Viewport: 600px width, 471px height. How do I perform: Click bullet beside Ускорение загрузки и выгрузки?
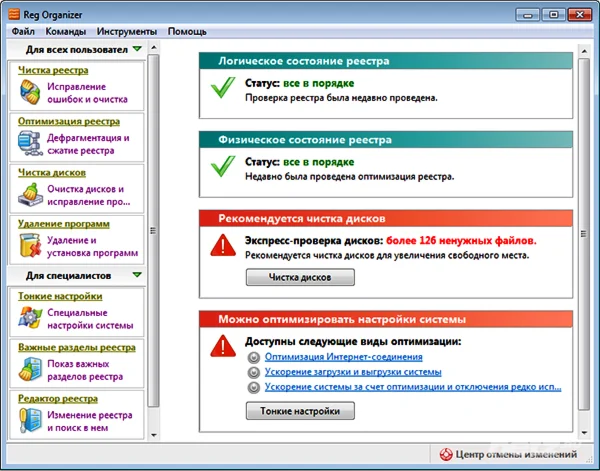coord(253,372)
